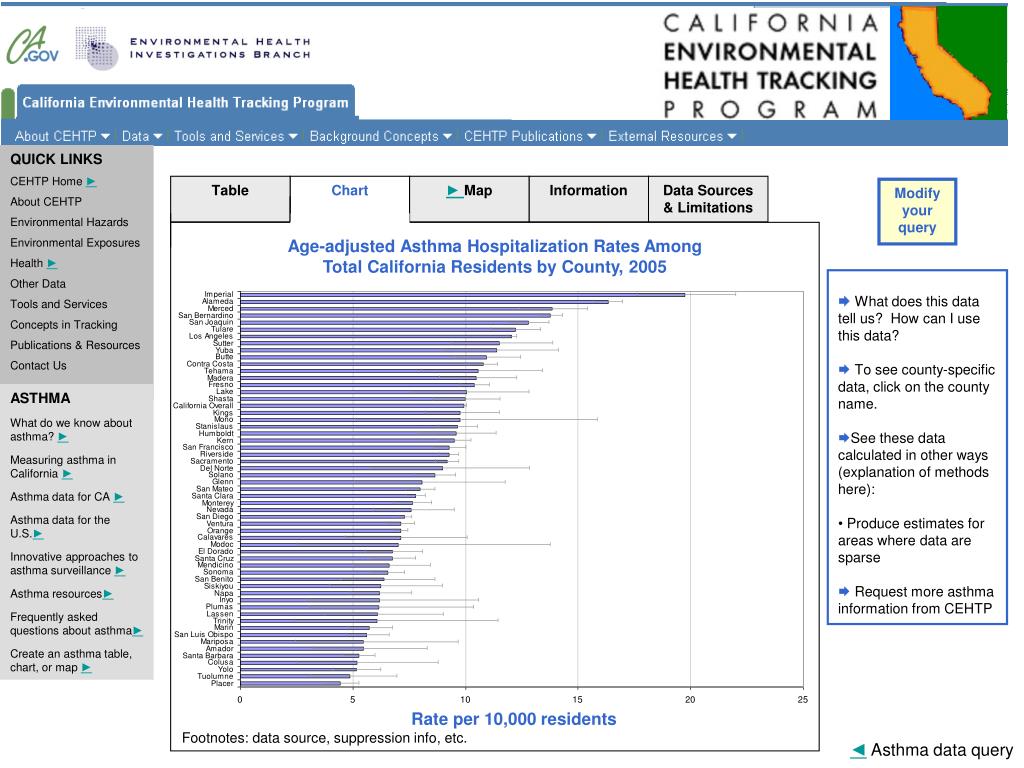Click the chart footnotes text
The width and height of the screenshot is (1024, 768).
coord(325,739)
